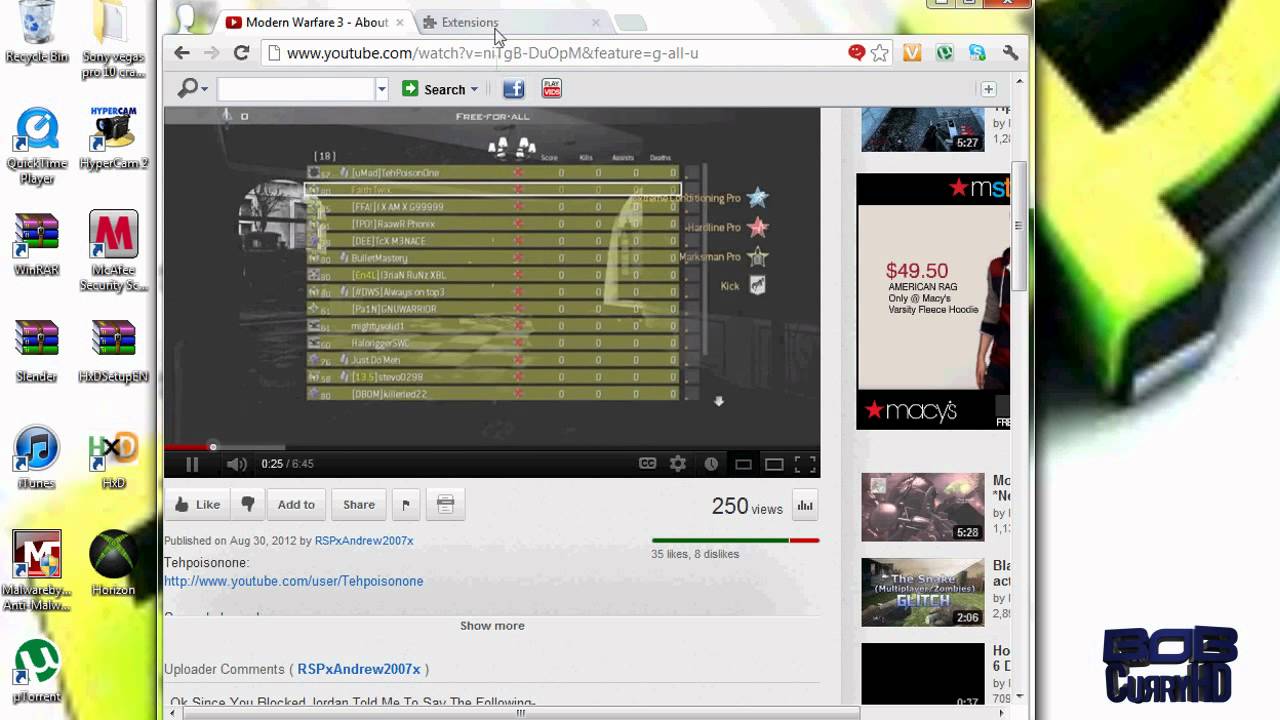Screen dimensions: 1280x720
Task: Open the Skype extension icon
Action: (x=977, y=53)
